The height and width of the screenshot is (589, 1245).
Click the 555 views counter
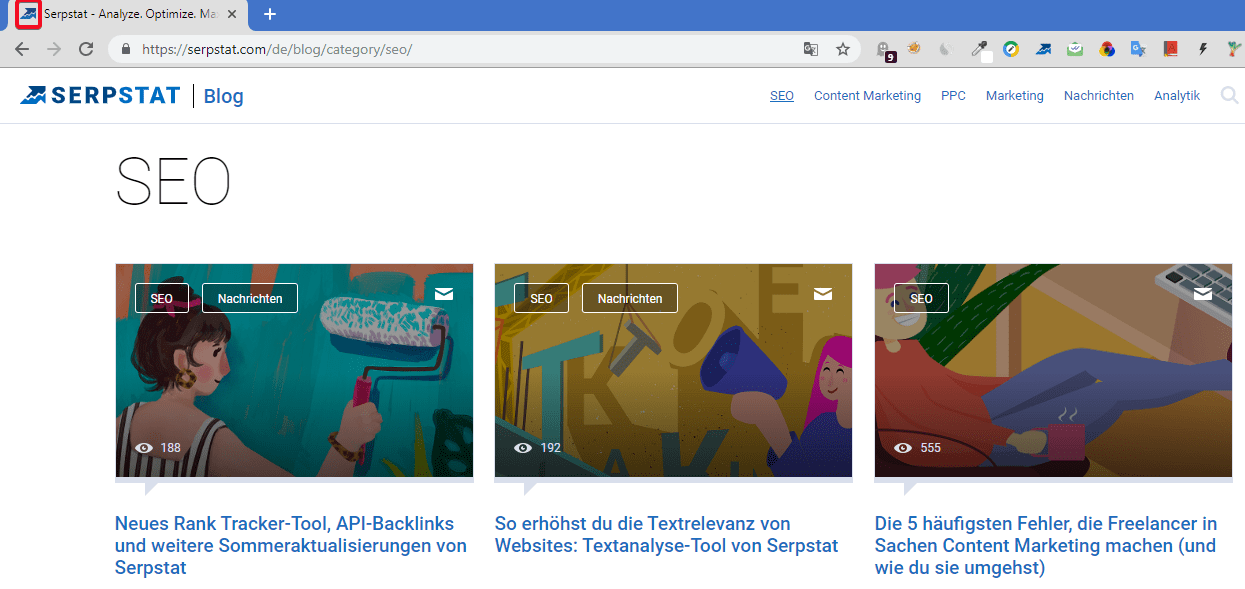point(918,448)
